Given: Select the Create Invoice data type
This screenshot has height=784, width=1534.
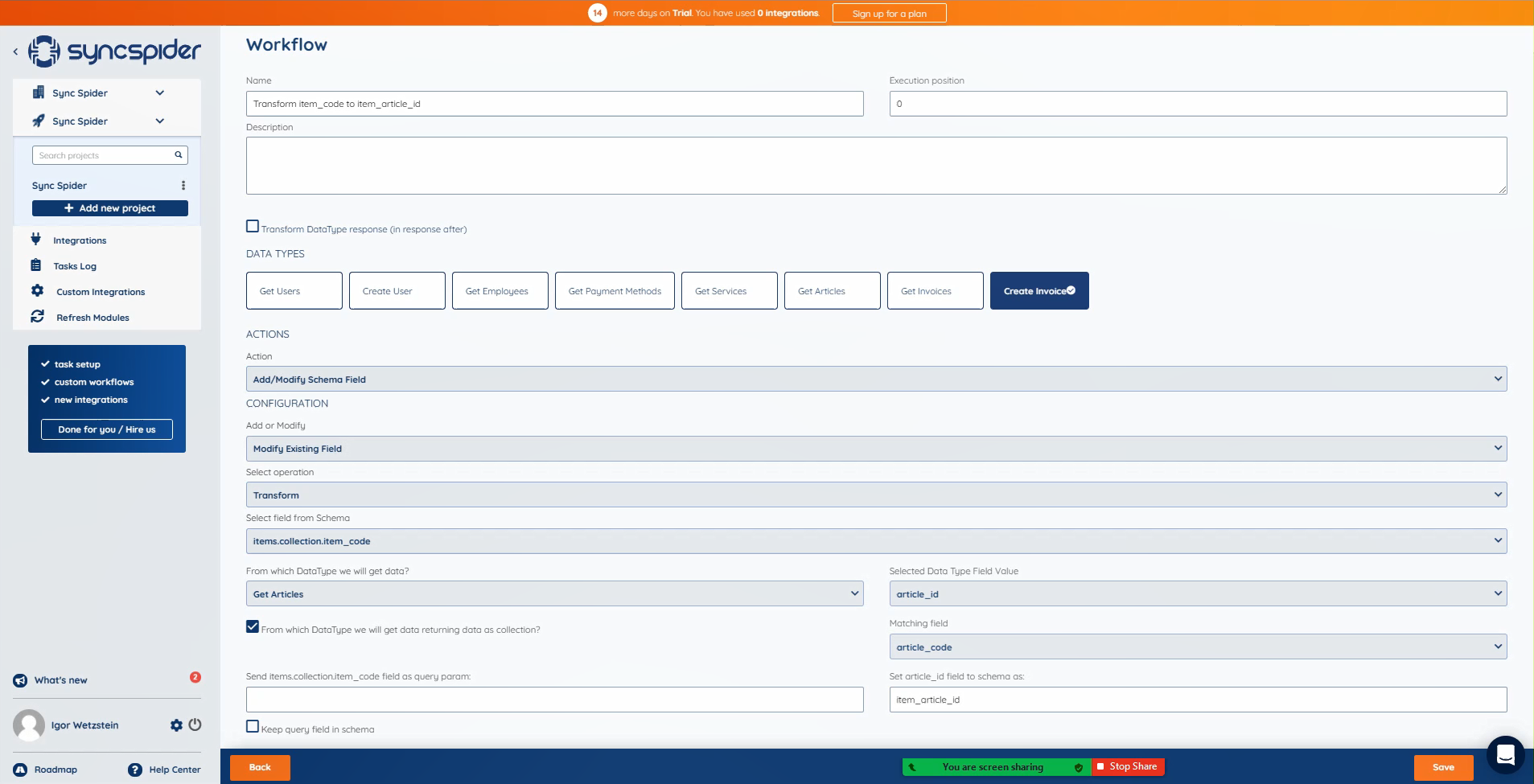Looking at the screenshot, I should pyautogui.click(x=1039, y=290).
